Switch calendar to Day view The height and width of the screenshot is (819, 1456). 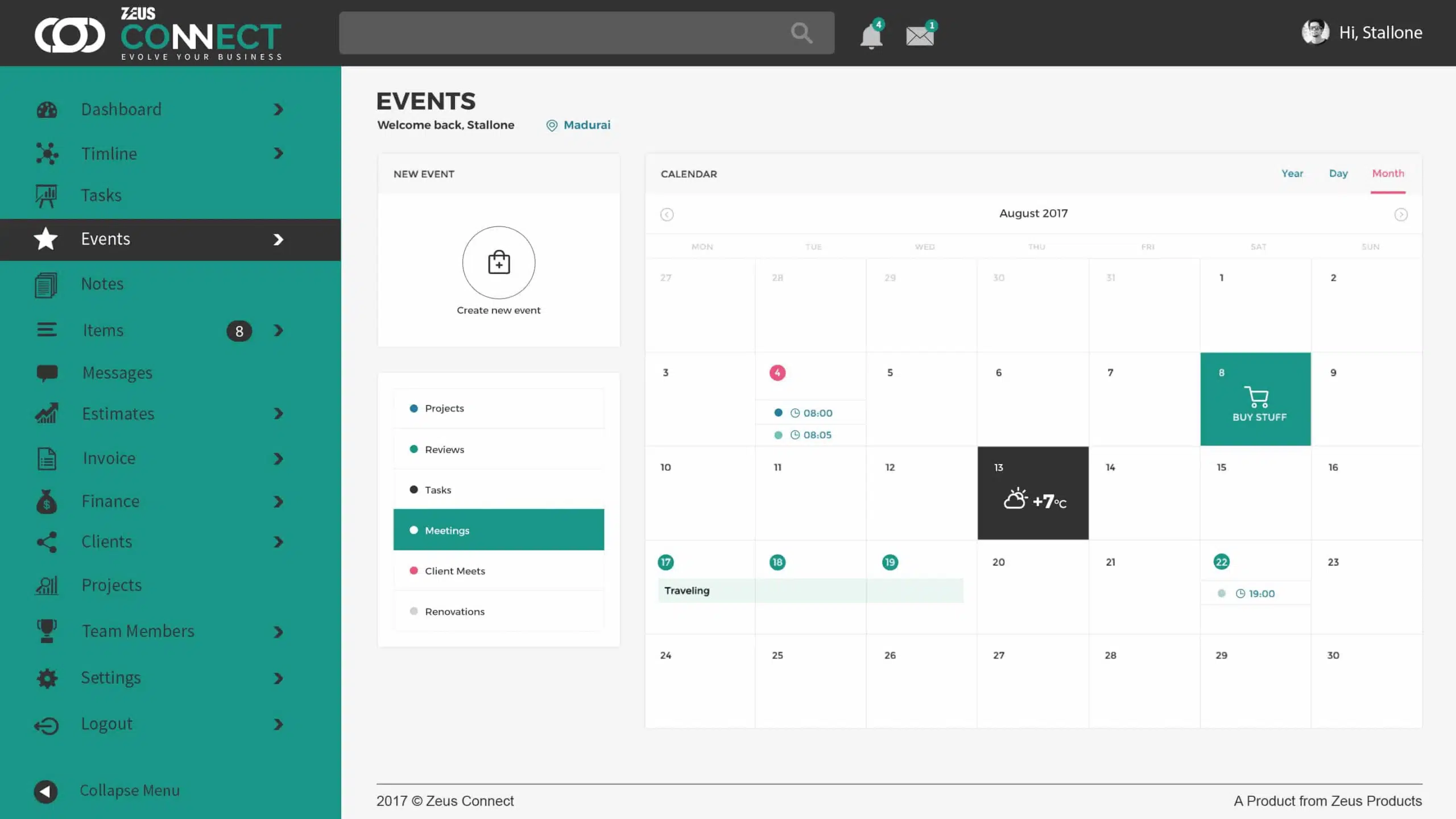point(1338,173)
